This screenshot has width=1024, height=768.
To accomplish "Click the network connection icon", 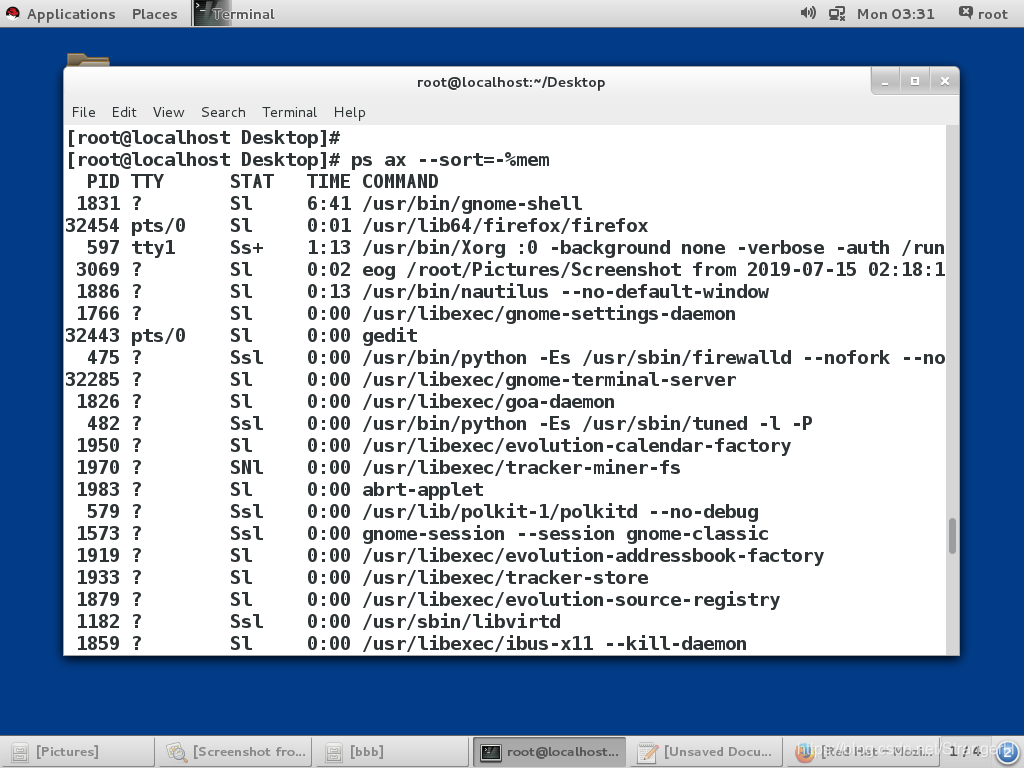I will coord(837,14).
